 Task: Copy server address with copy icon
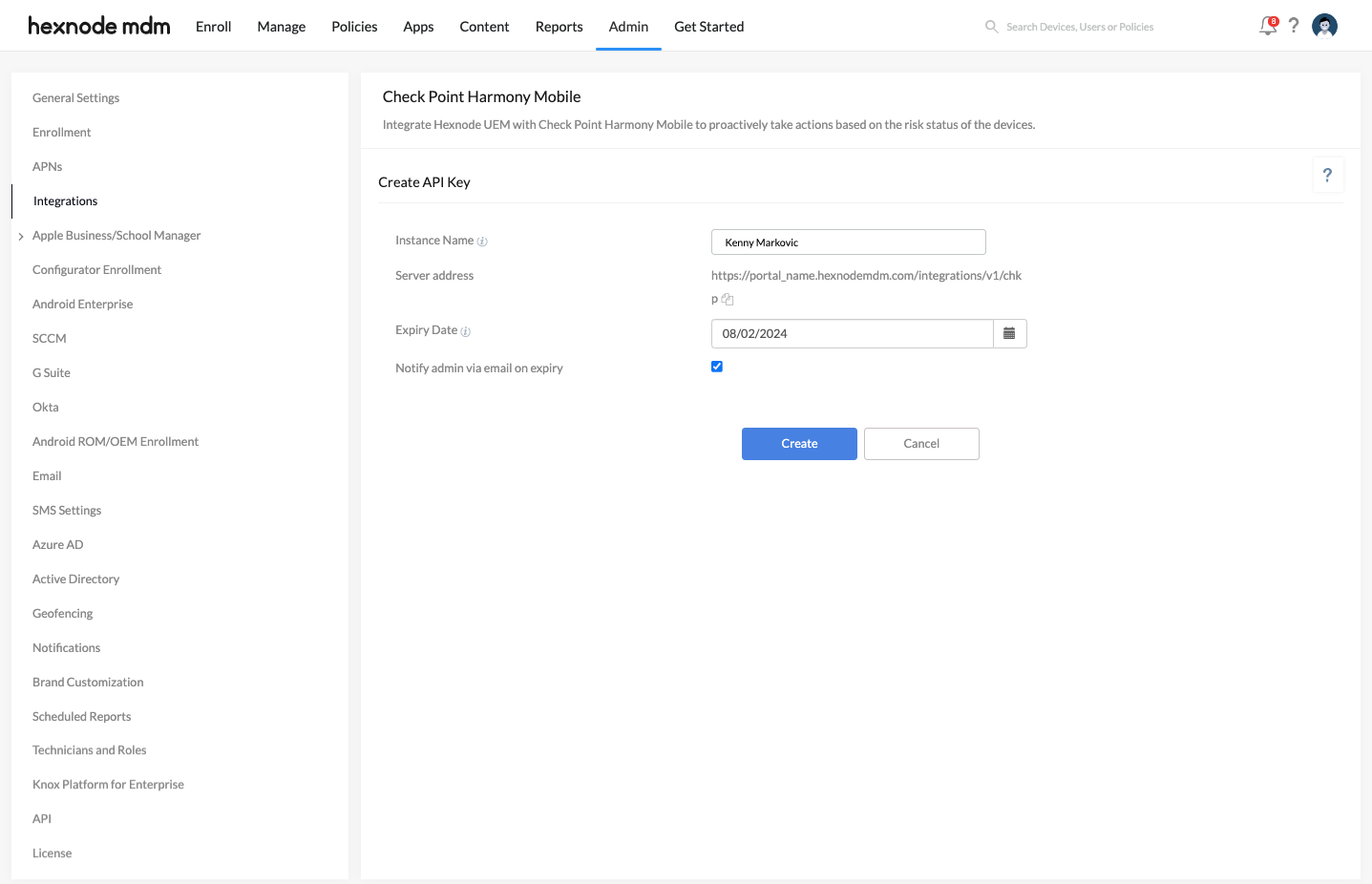coord(728,300)
